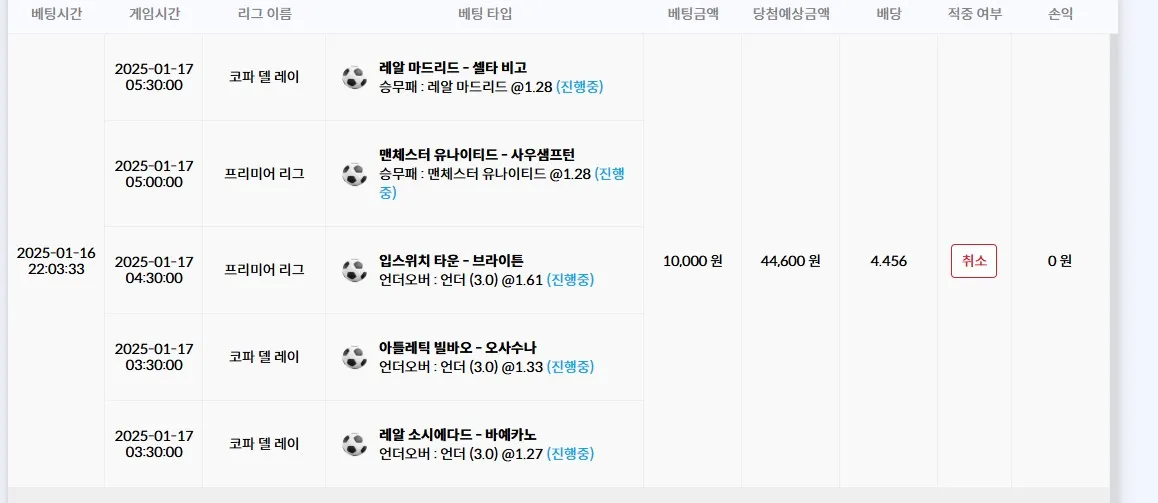Click the 44,600 원 expected payout
The image size is (1158, 503).
tap(790, 261)
